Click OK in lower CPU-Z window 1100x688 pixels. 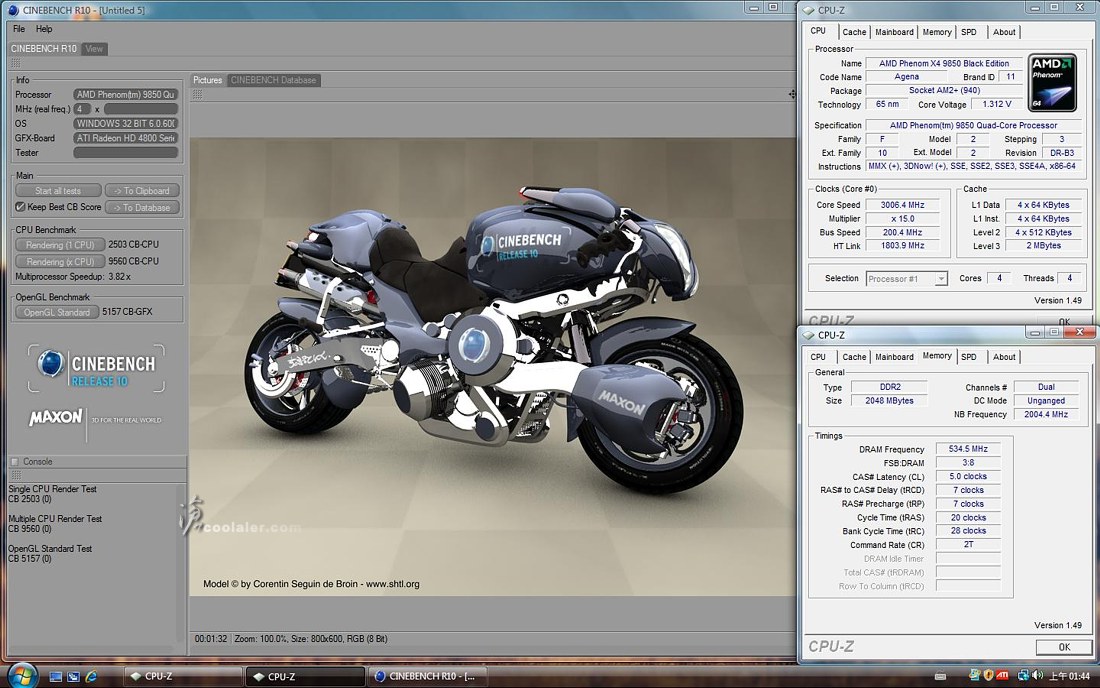1064,647
